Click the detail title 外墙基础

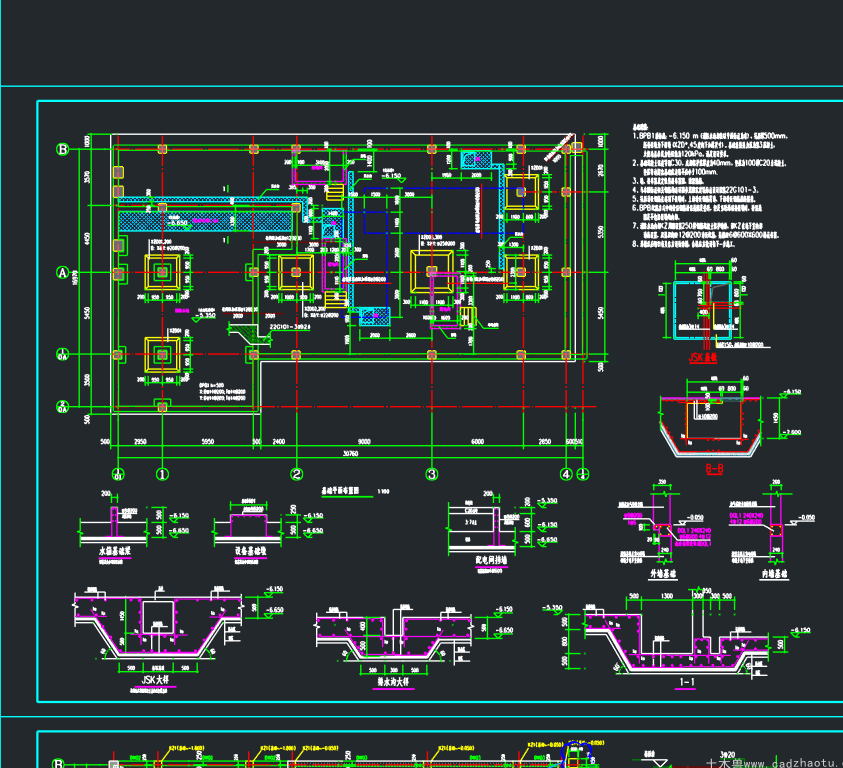pos(663,574)
